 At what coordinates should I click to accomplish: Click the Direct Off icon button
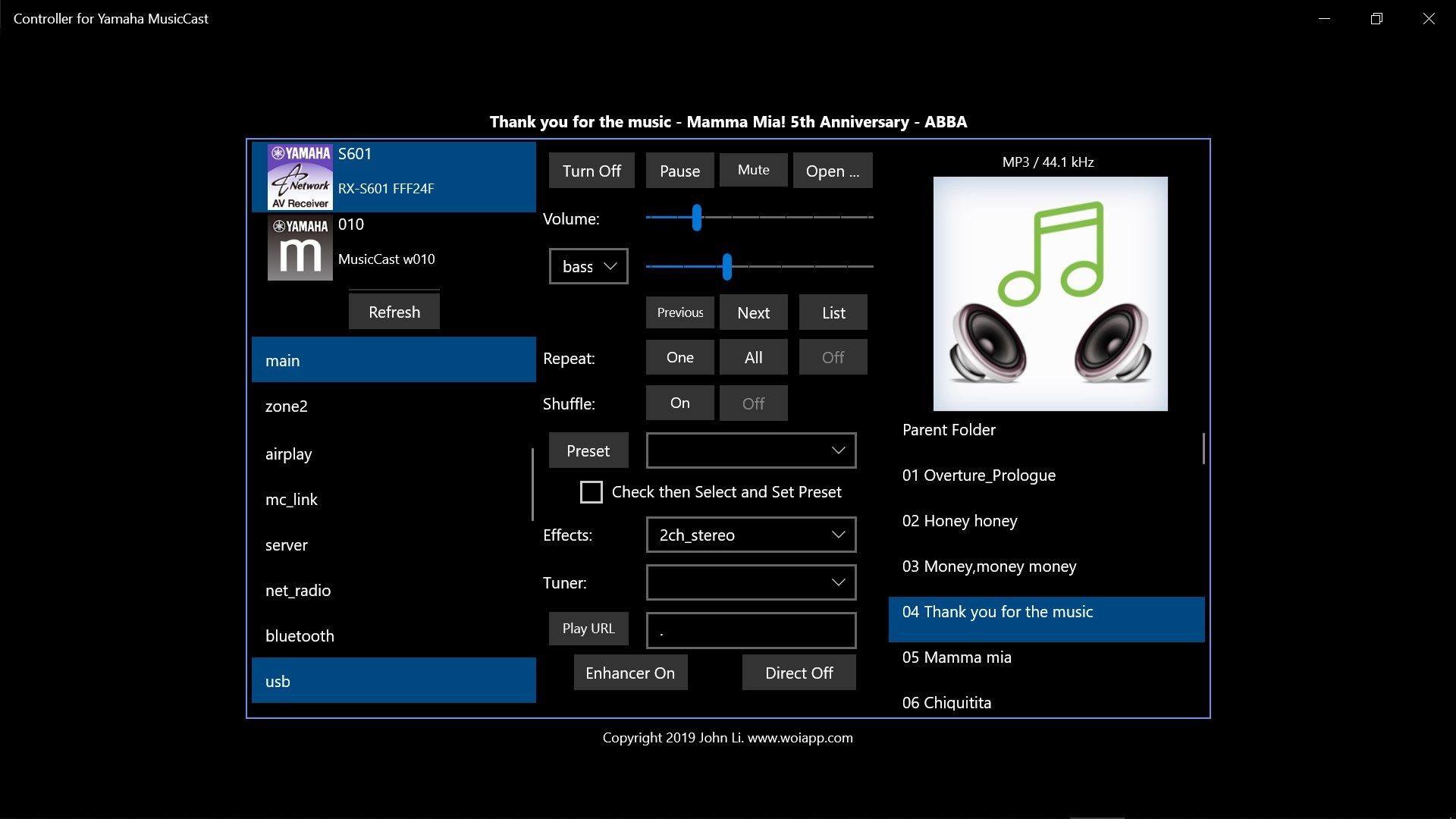798,672
